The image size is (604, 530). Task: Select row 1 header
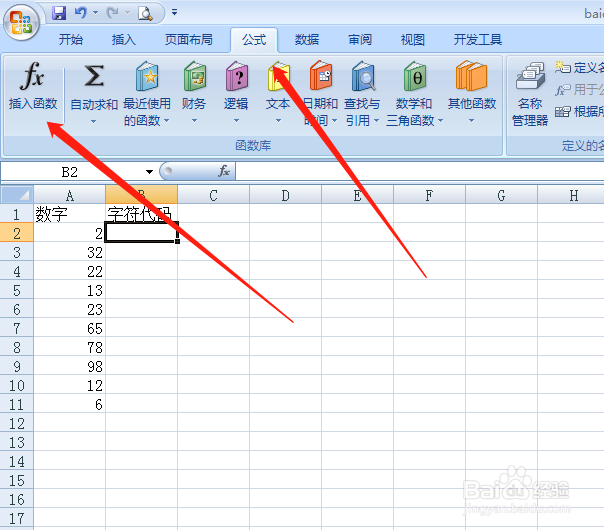(x=17, y=214)
